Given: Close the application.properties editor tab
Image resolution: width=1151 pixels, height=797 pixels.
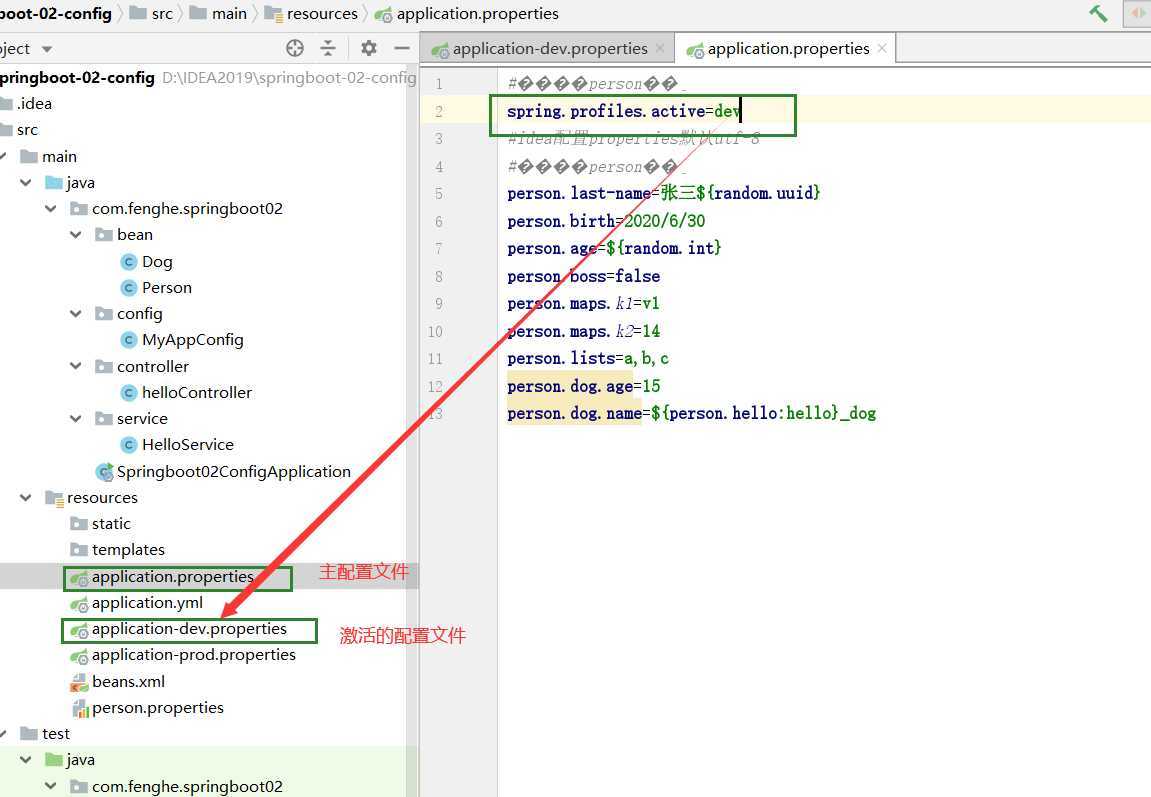Looking at the screenshot, I should tap(881, 48).
